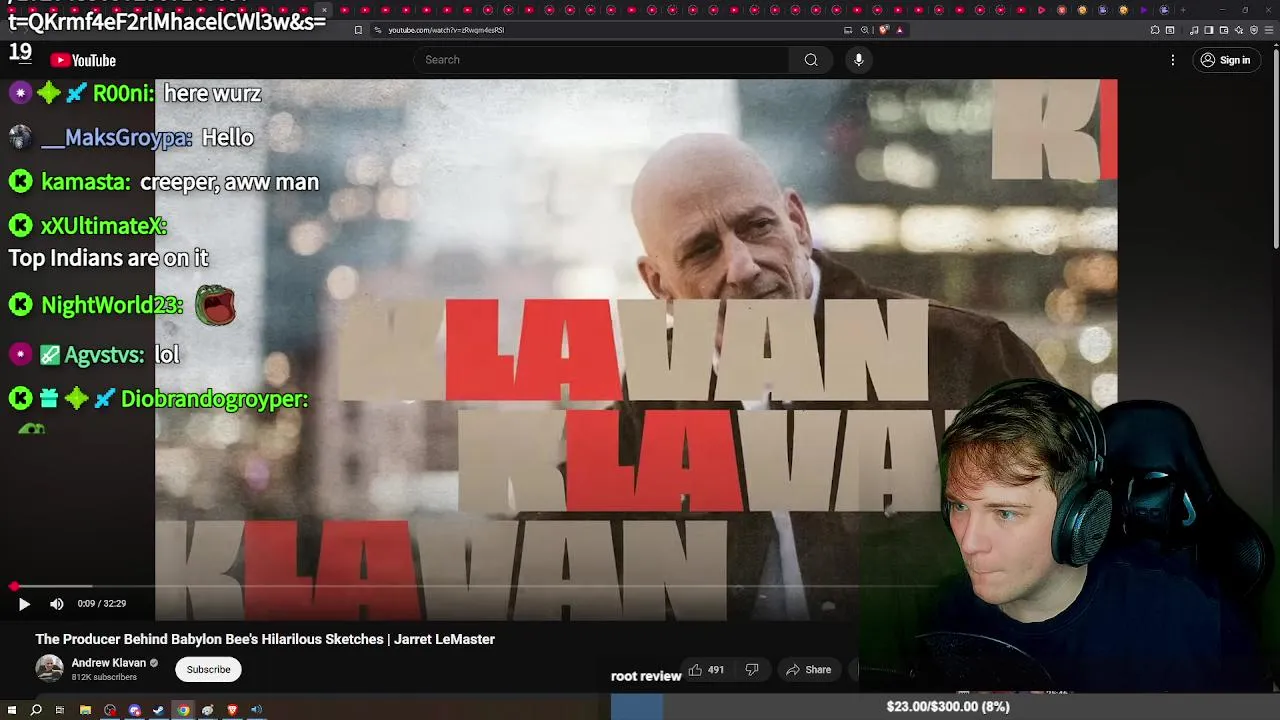This screenshot has width=1280, height=720.
Task: Go to the YouTube home logo
Action: pyautogui.click(x=83, y=60)
